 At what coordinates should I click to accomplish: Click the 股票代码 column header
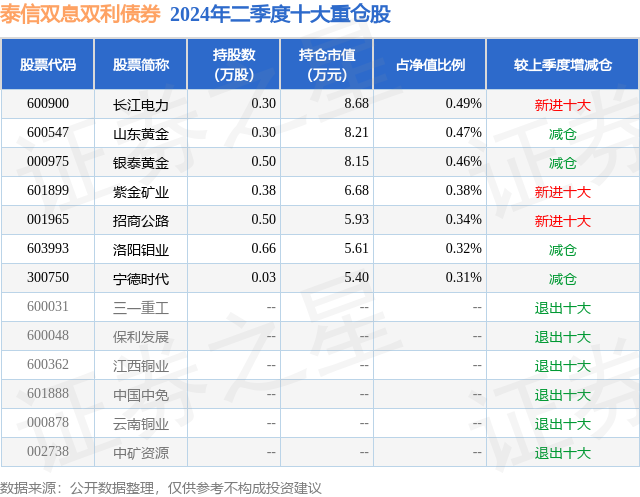click(48, 64)
